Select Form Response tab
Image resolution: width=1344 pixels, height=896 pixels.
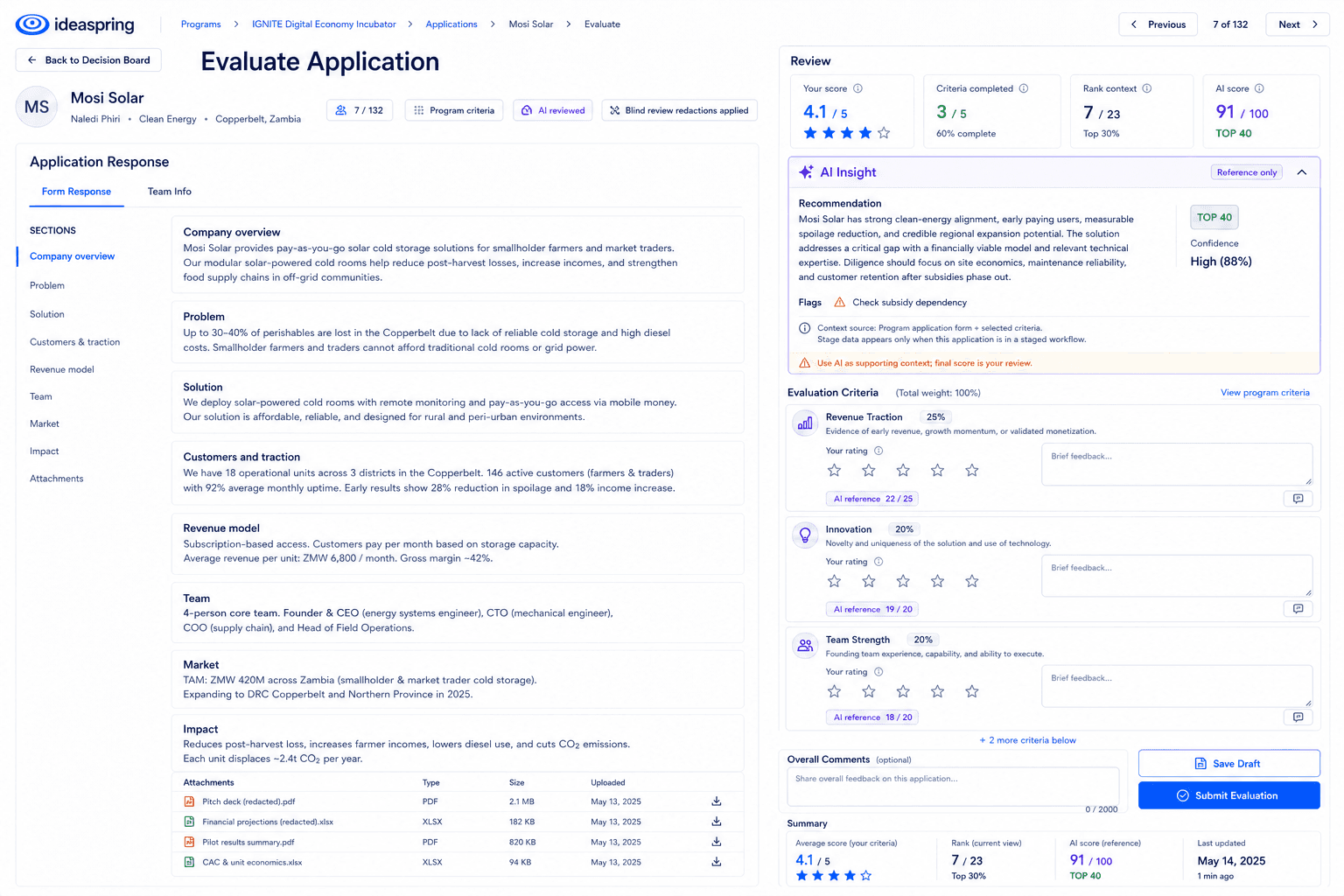76,192
